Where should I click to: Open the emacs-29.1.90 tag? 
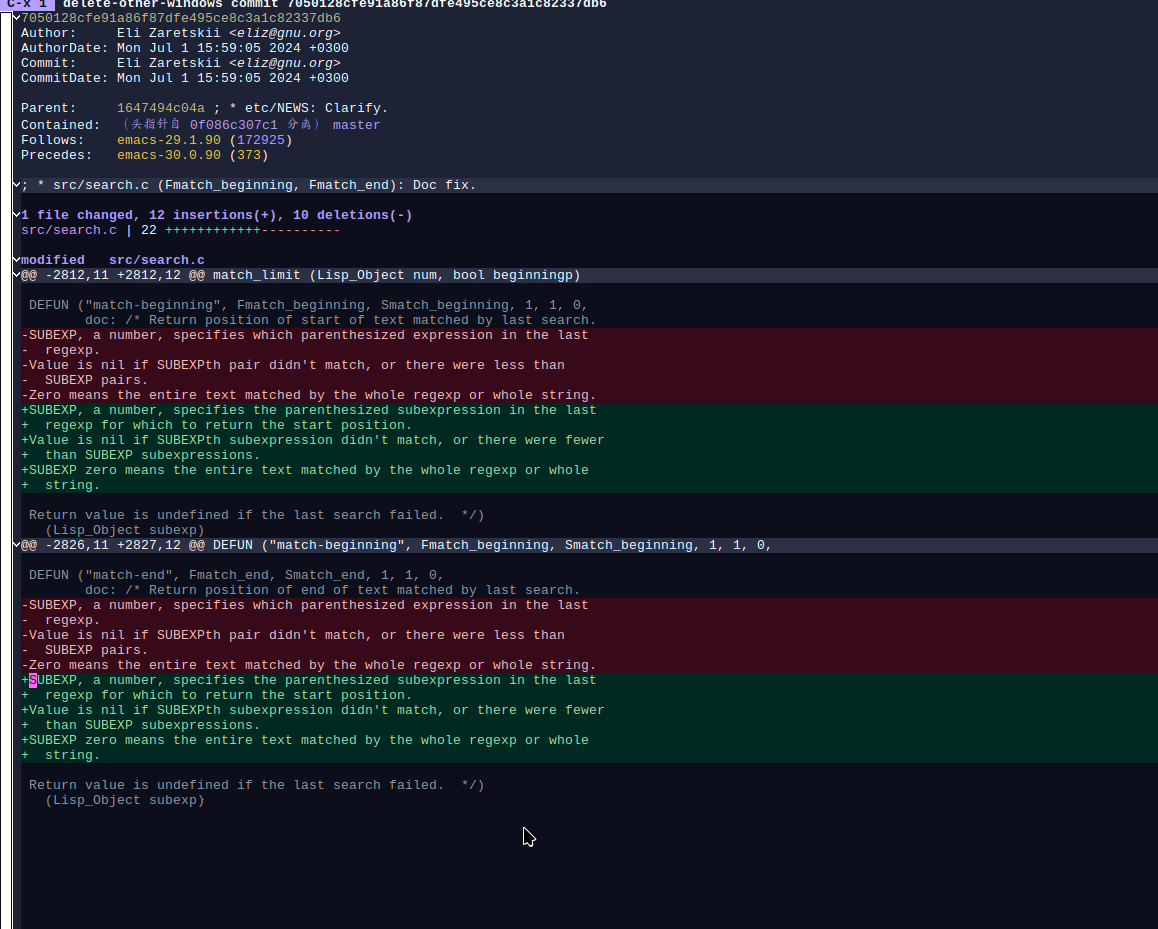tap(168, 140)
